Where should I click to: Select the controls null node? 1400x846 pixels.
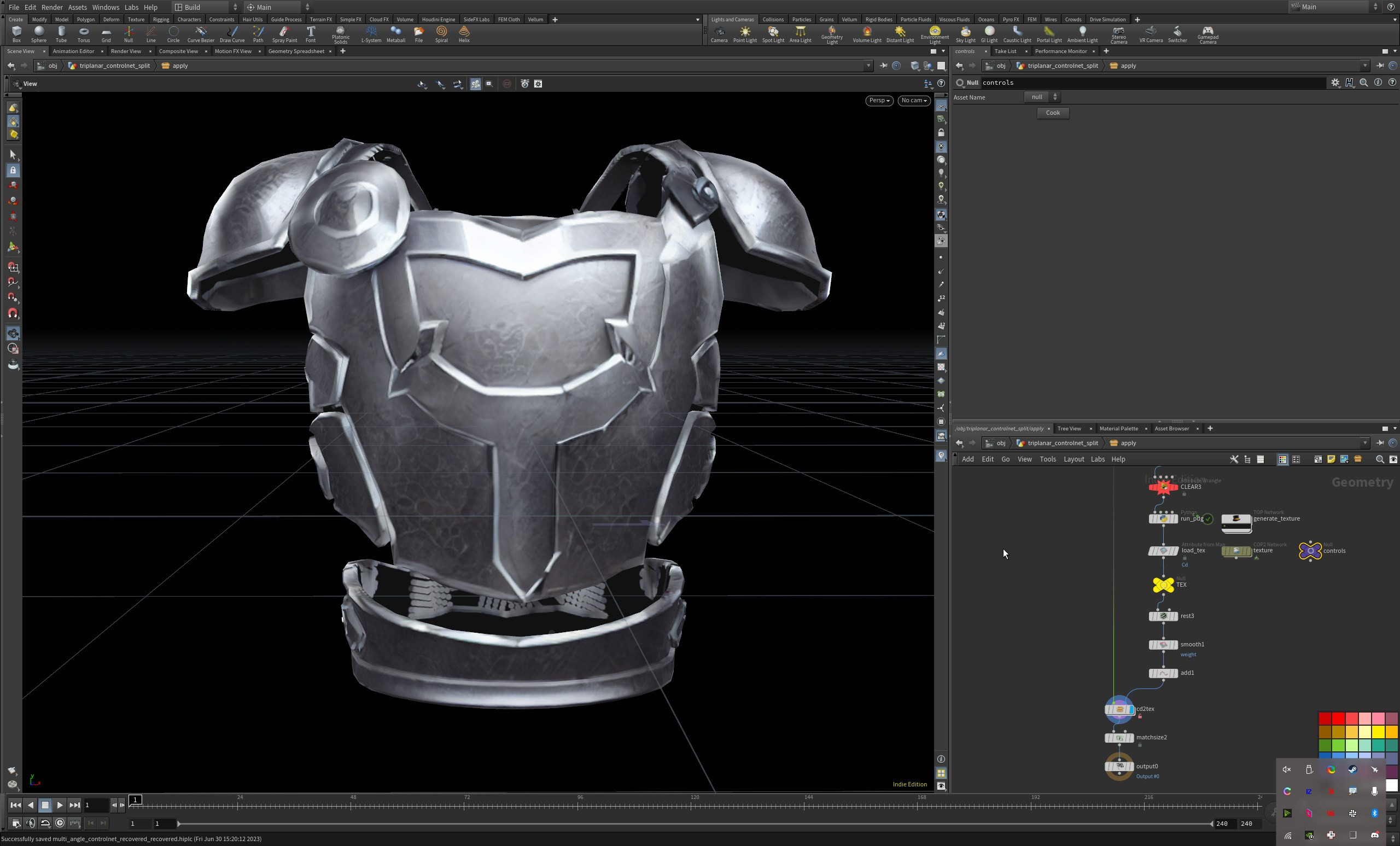[x=1310, y=551]
